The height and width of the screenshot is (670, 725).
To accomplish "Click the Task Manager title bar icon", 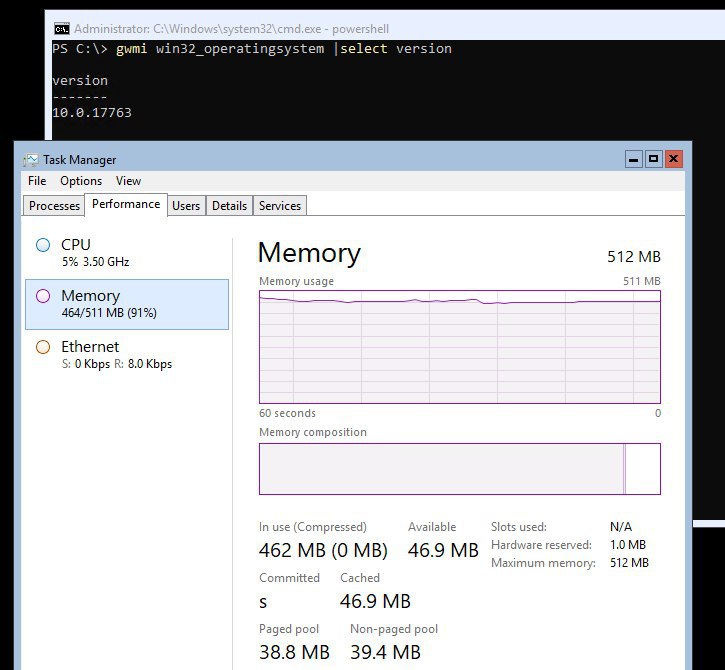I will (x=31, y=160).
